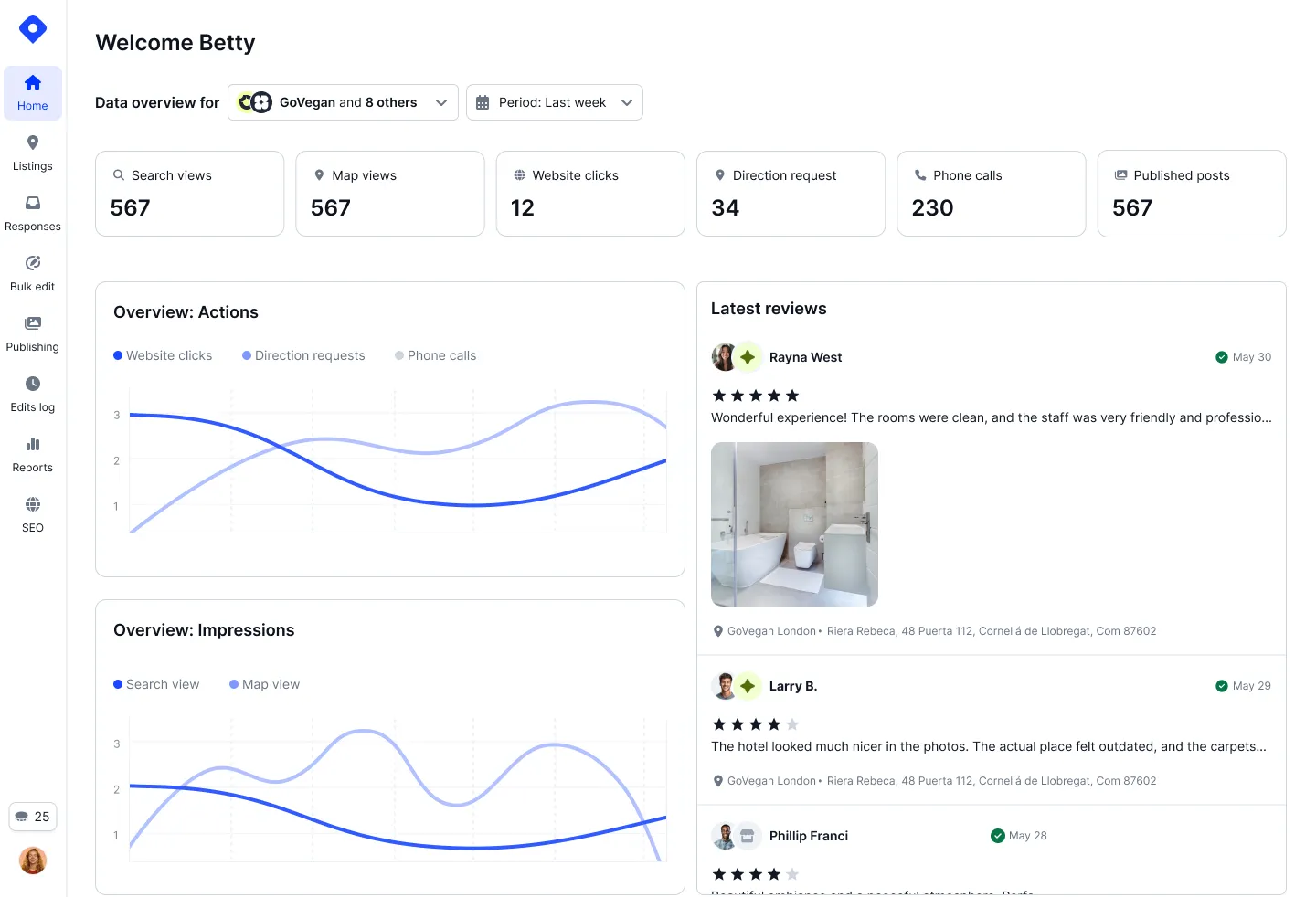Change the Period: Last week filter

coord(554,102)
